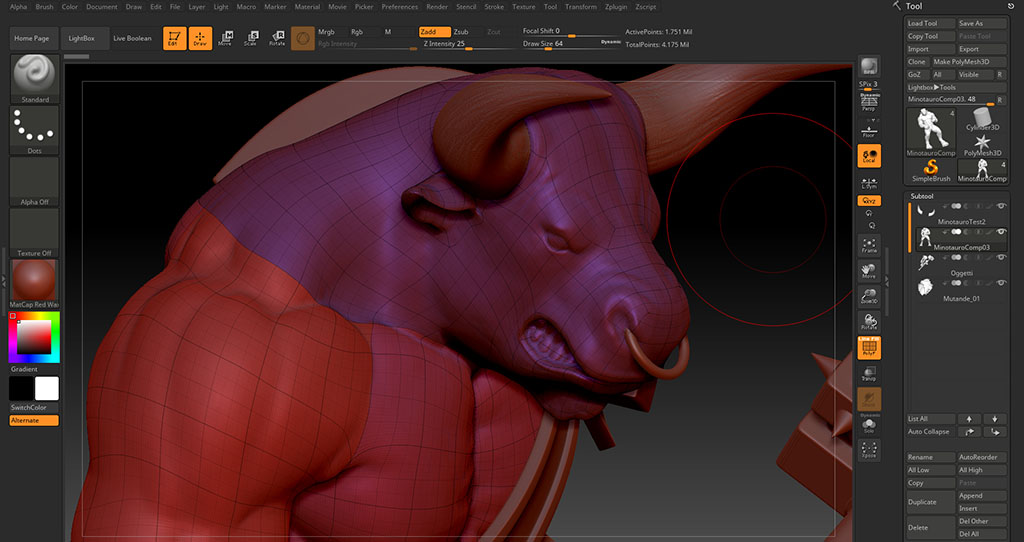
Task: Enable M material mode
Action: point(388,32)
